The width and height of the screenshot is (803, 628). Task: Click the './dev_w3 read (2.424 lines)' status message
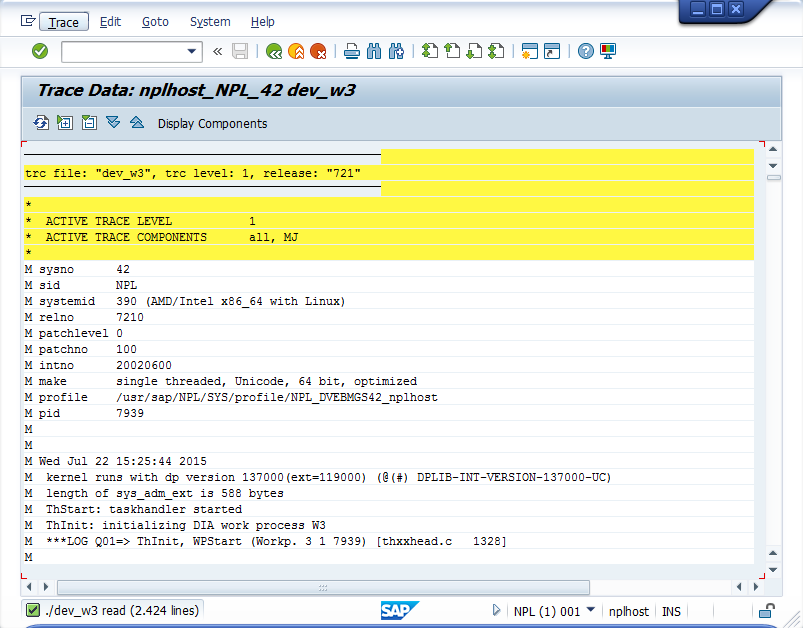tap(122, 611)
